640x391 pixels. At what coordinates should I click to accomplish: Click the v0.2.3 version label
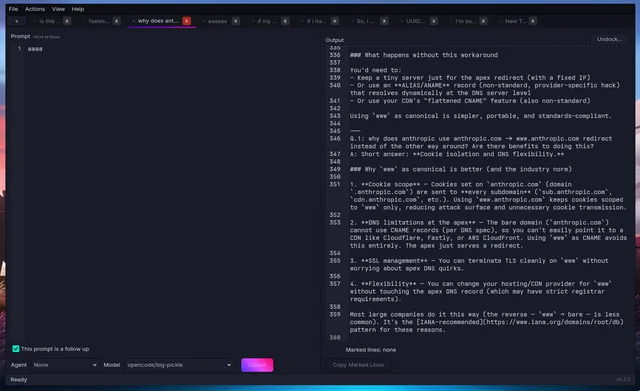click(x=623, y=380)
